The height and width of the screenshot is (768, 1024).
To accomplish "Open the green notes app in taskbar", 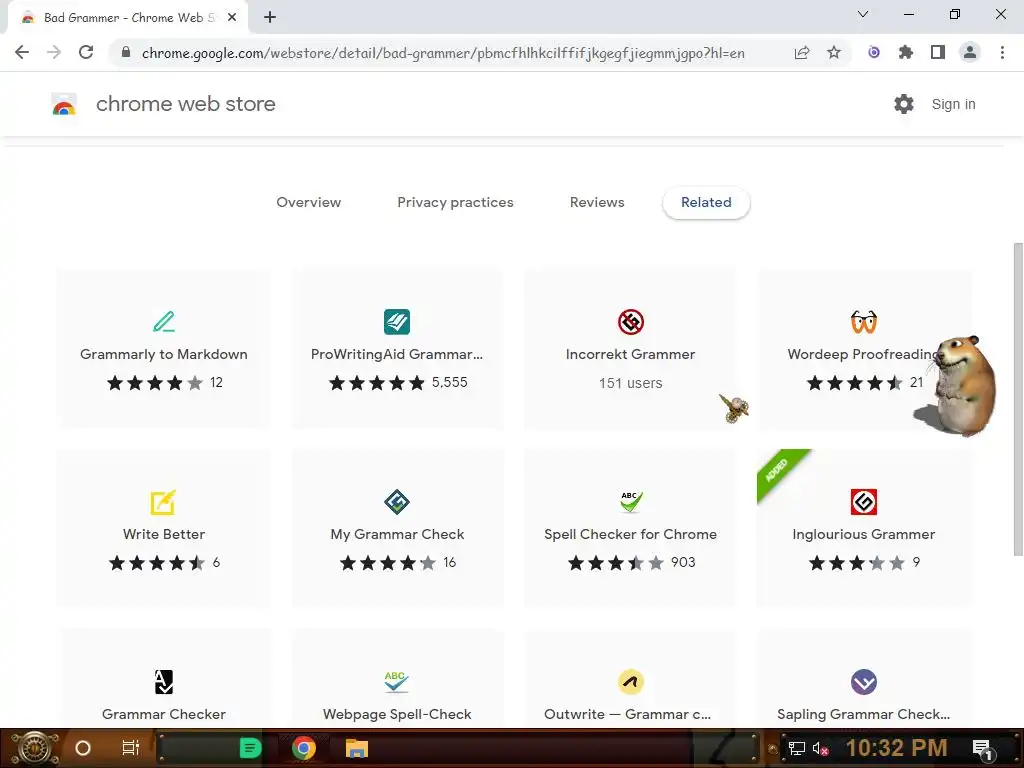I will (x=250, y=748).
